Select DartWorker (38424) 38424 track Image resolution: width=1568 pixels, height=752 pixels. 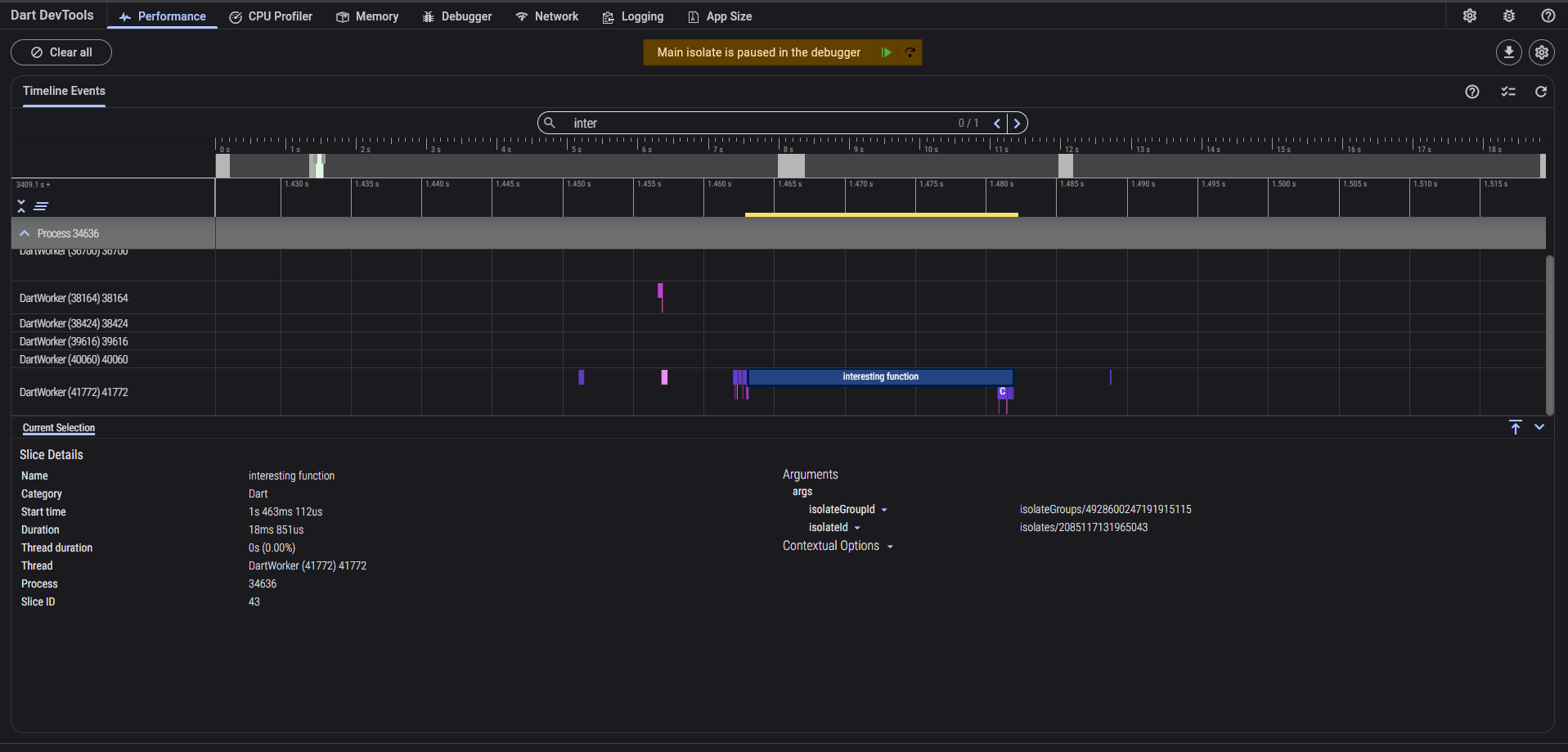(x=74, y=323)
